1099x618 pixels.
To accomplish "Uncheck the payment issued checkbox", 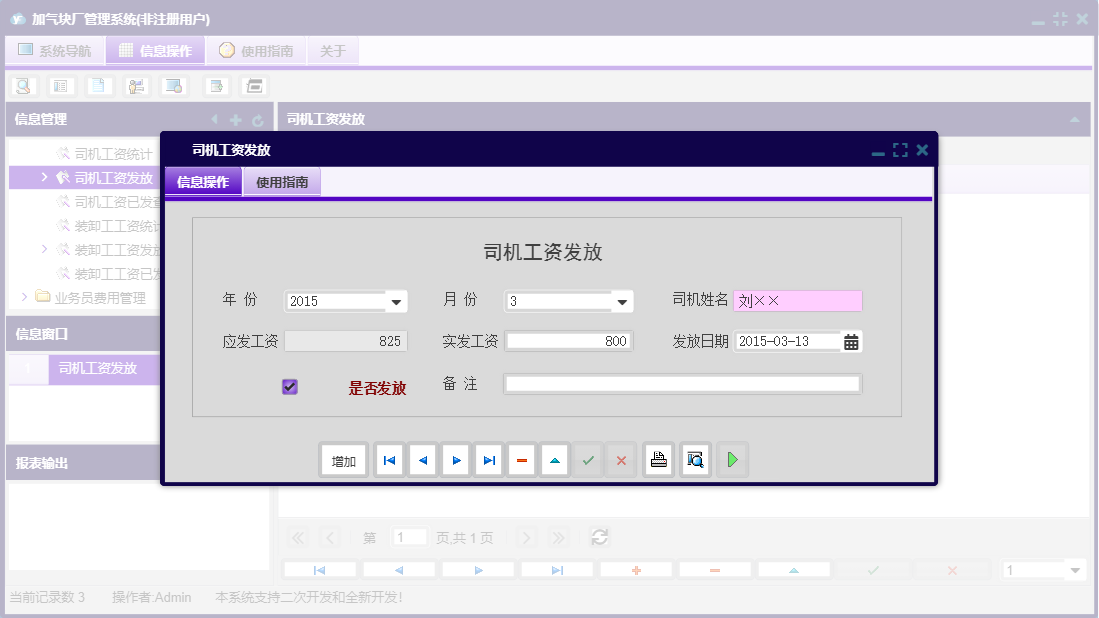I will (x=289, y=386).
